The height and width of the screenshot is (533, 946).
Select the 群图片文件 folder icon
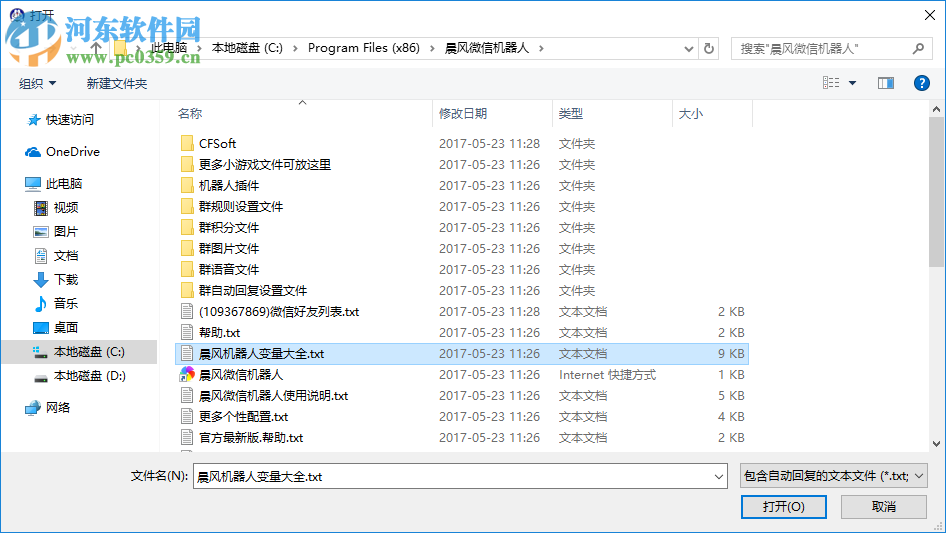tap(187, 249)
